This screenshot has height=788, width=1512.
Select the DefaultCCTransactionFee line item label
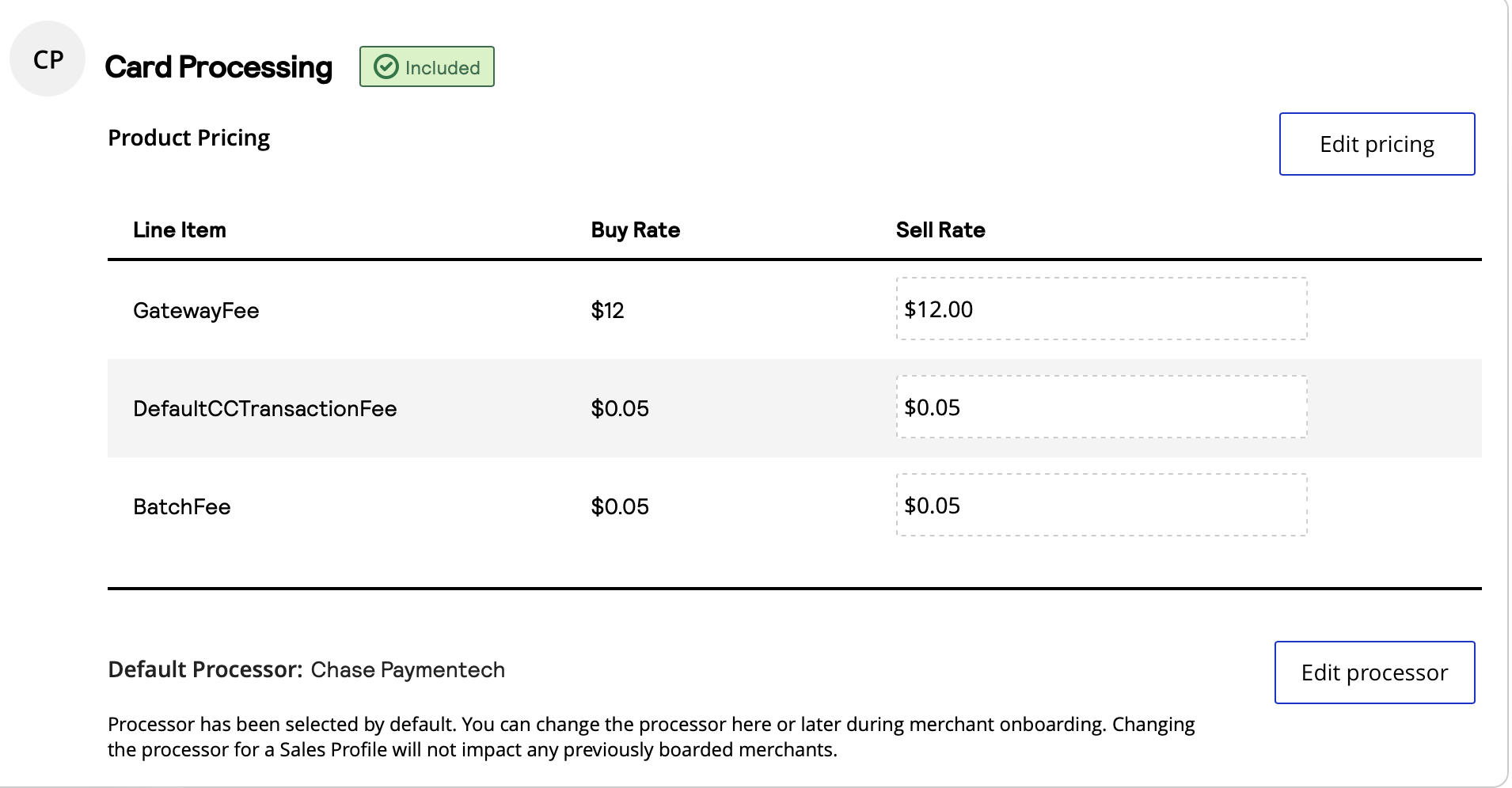264,408
